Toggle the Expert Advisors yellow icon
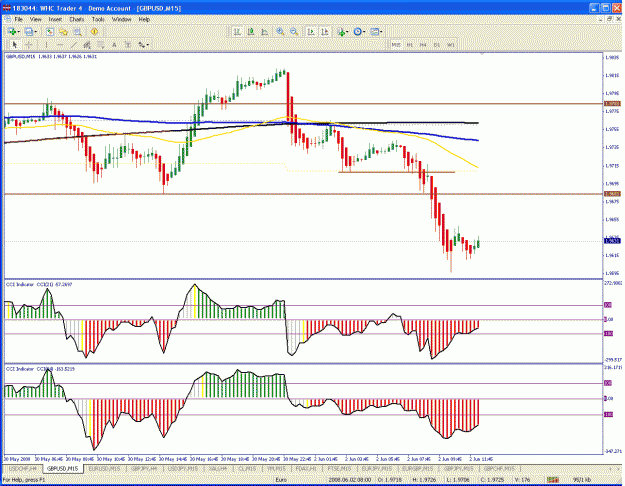Screen dimensions: 625x486 (x=94, y=32)
